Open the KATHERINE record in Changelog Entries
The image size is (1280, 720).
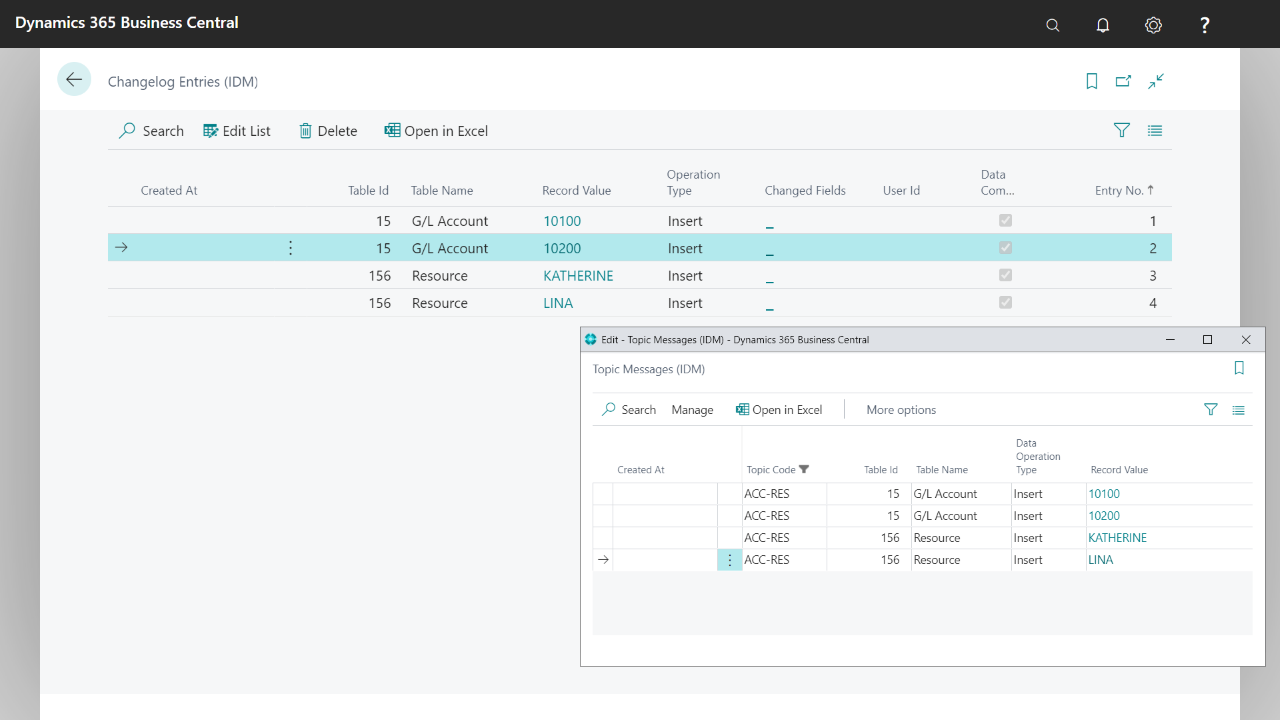[x=578, y=276]
